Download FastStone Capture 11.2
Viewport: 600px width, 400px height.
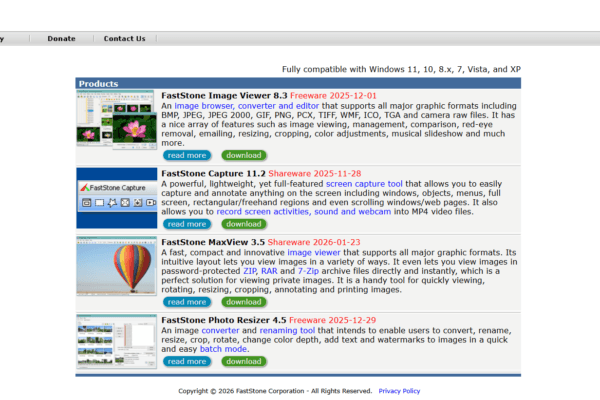click(244, 224)
